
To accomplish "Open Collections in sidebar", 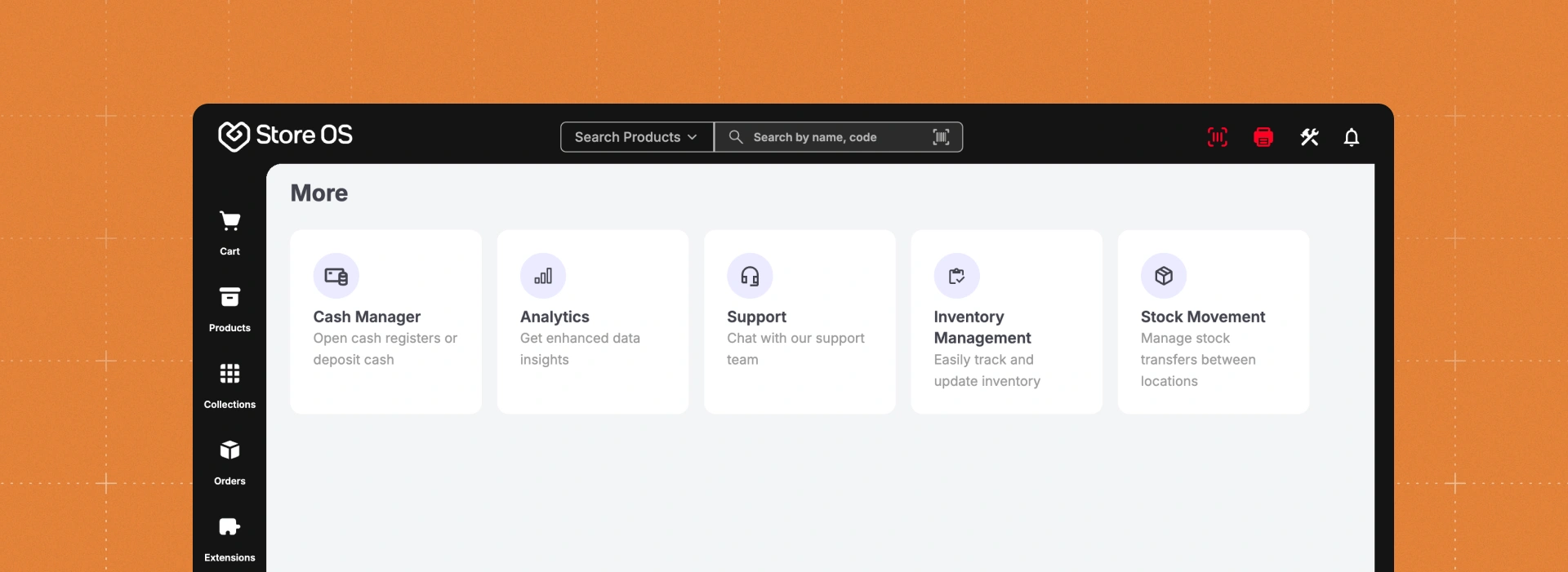I will pyautogui.click(x=229, y=387).
